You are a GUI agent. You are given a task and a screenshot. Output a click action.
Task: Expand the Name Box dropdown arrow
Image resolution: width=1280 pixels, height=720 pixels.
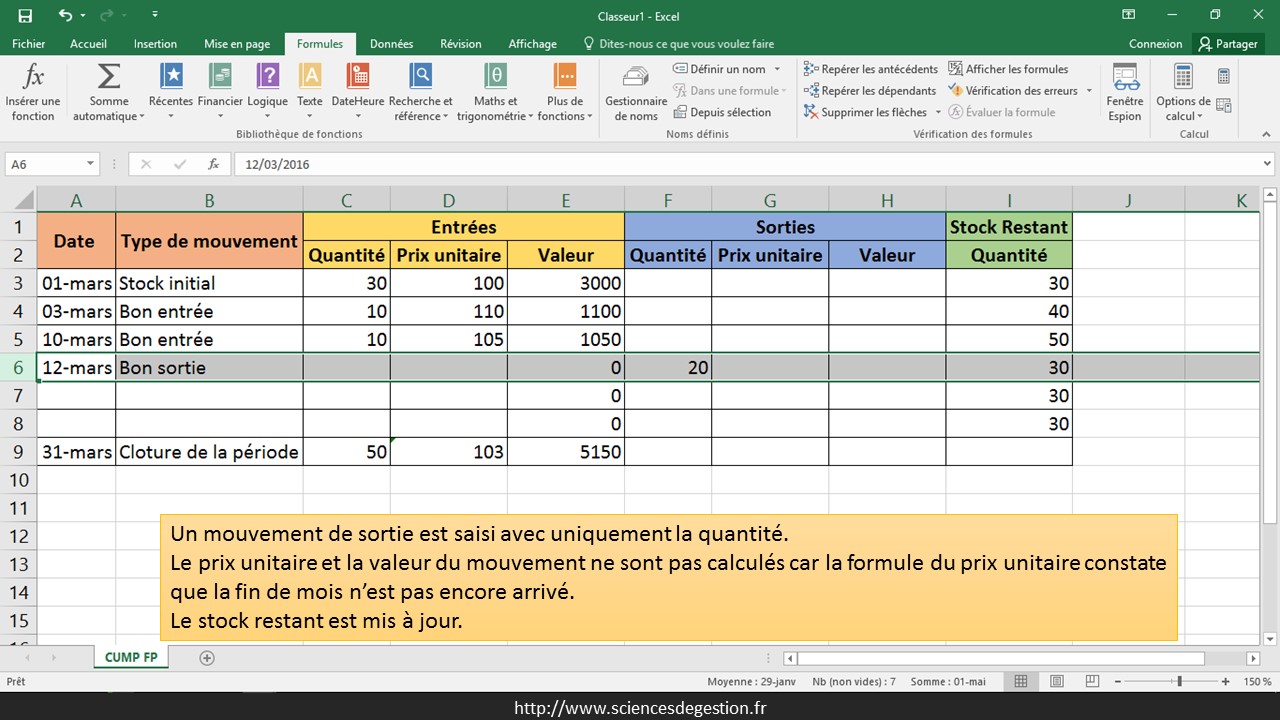[x=90, y=164]
